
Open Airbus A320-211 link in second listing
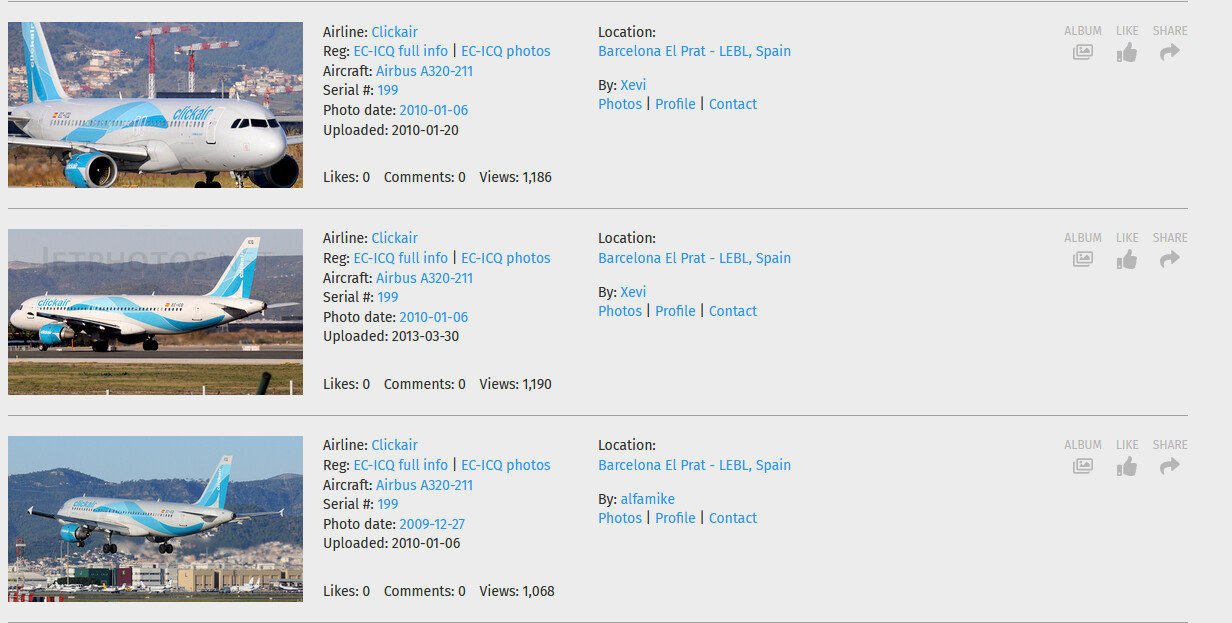tap(424, 278)
